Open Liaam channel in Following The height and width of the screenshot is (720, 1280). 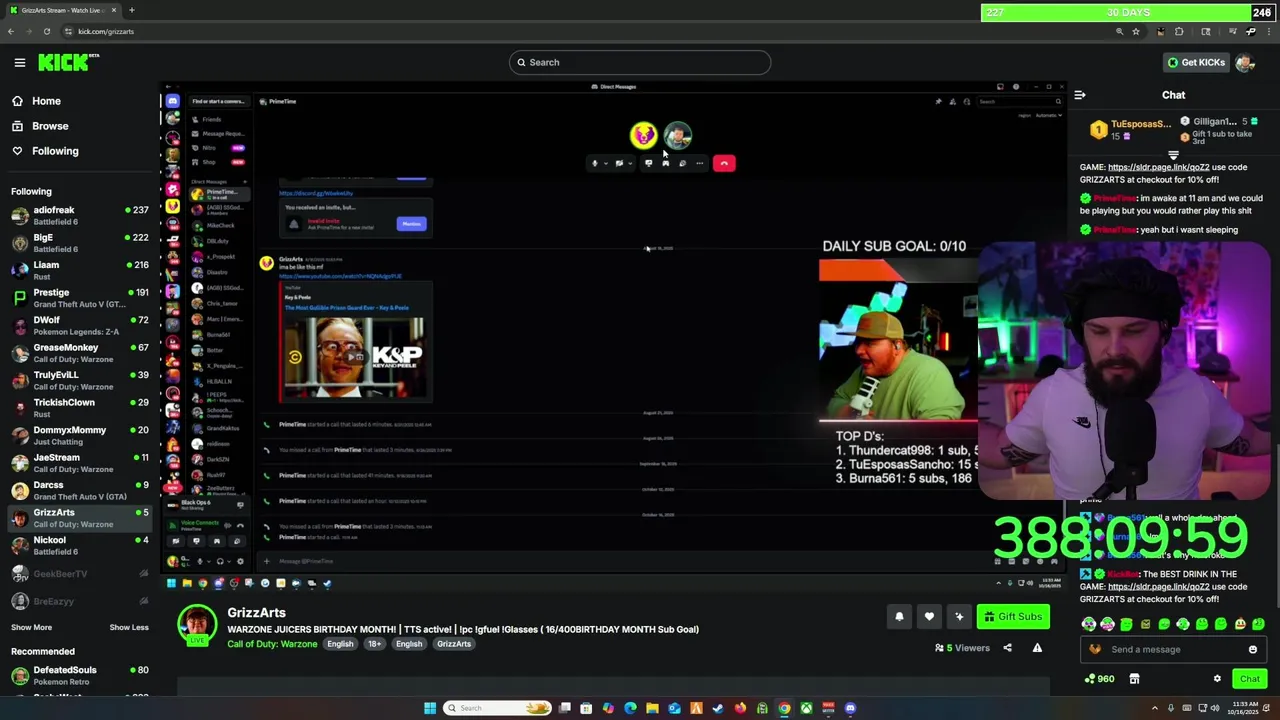80,270
